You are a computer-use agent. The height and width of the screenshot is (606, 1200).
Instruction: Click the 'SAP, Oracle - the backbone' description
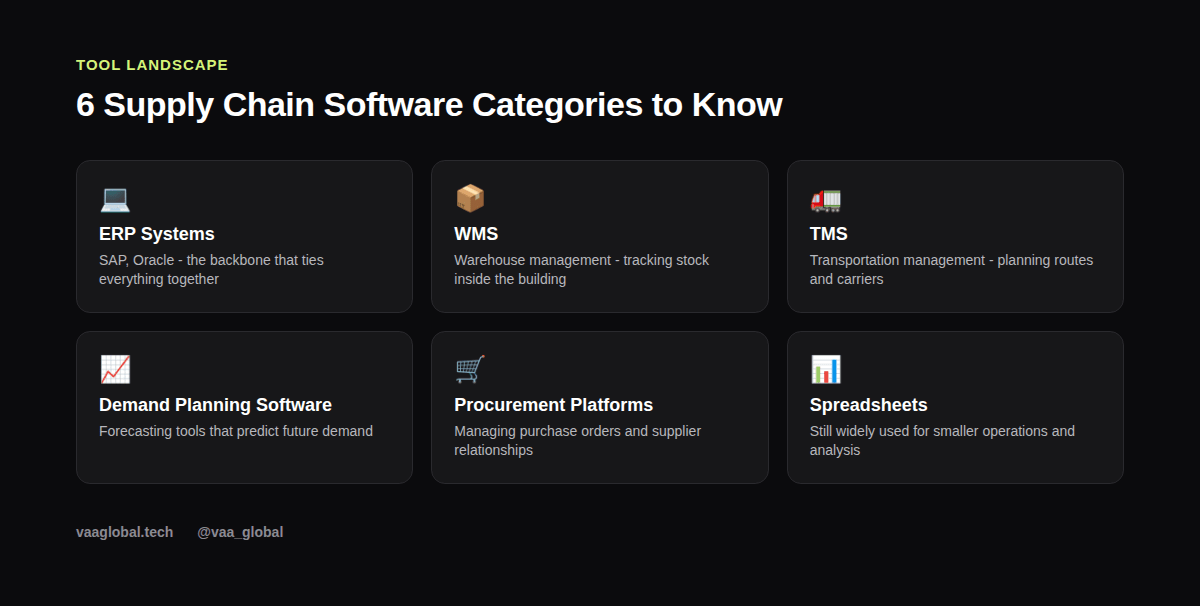click(211, 270)
